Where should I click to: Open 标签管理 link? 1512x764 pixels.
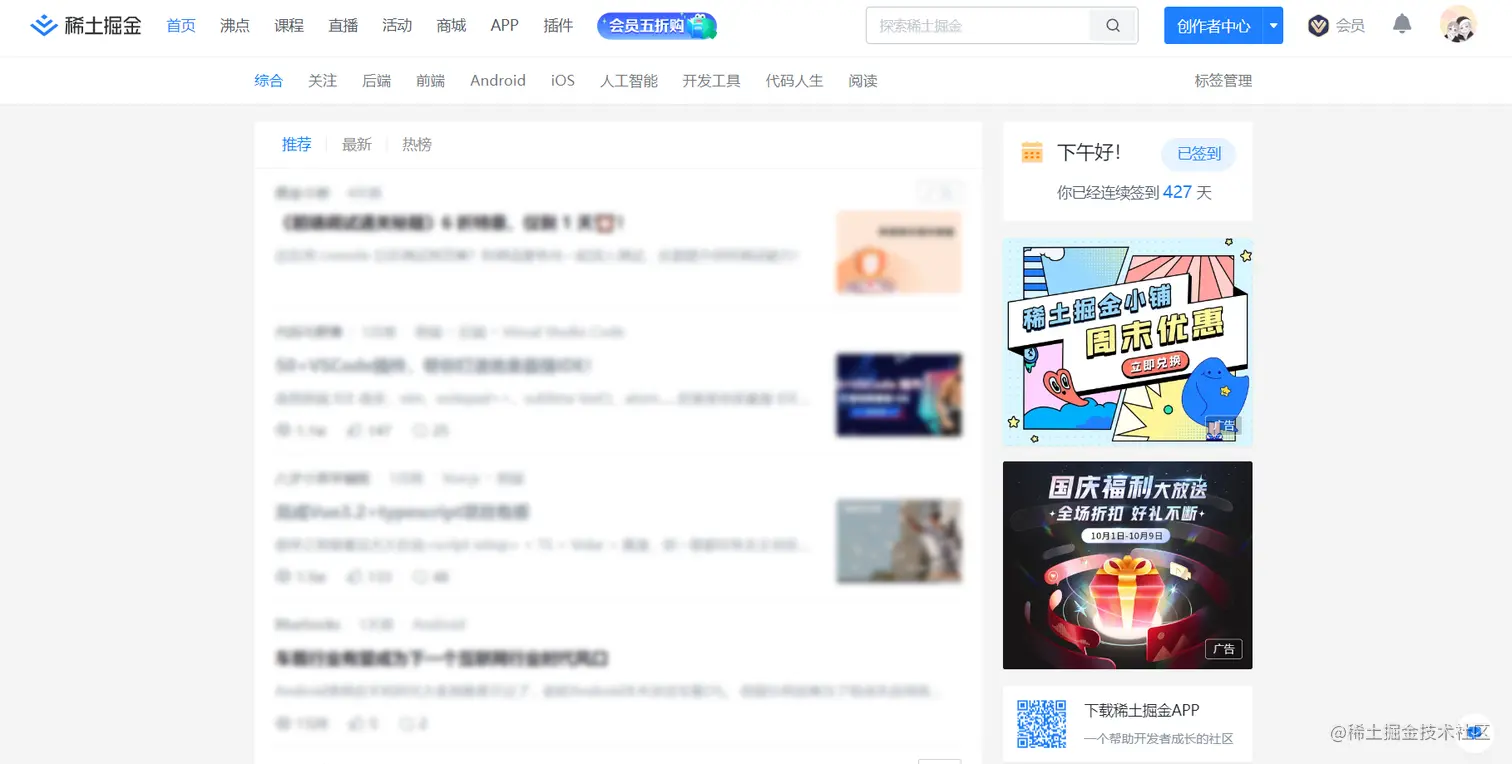point(1223,81)
